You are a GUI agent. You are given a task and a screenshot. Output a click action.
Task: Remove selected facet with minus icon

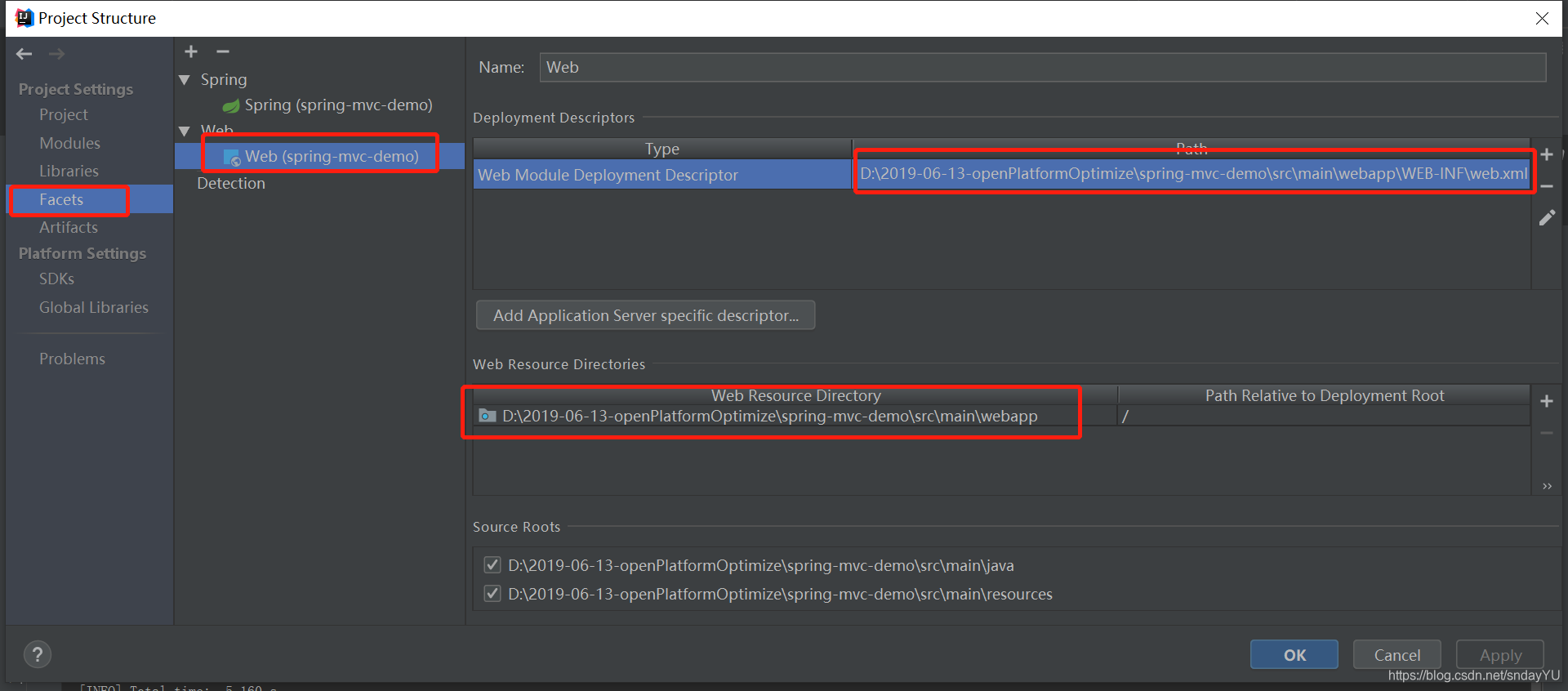pyautogui.click(x=223, y=51)
